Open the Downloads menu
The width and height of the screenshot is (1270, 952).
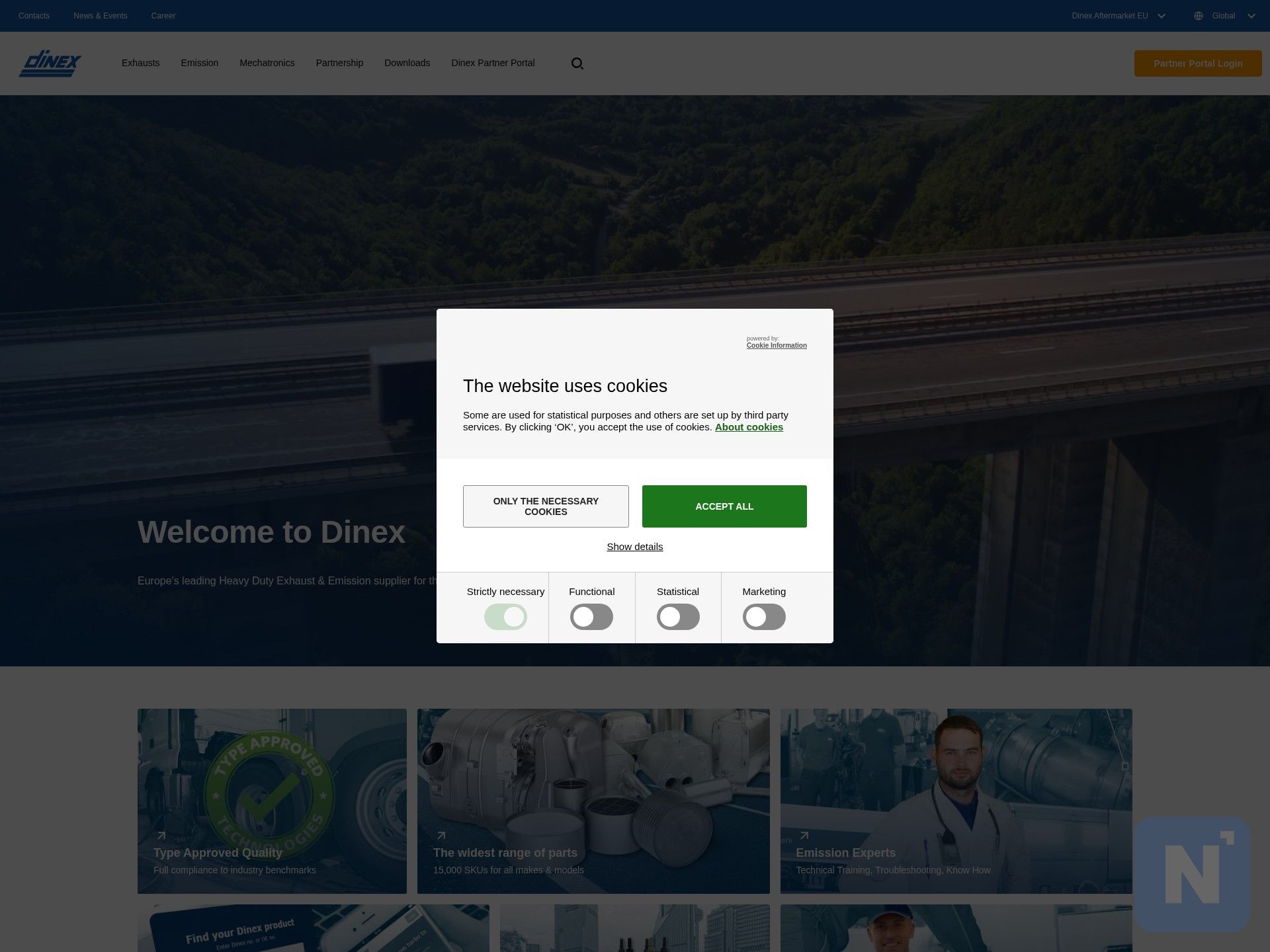(x=407, y=63)
